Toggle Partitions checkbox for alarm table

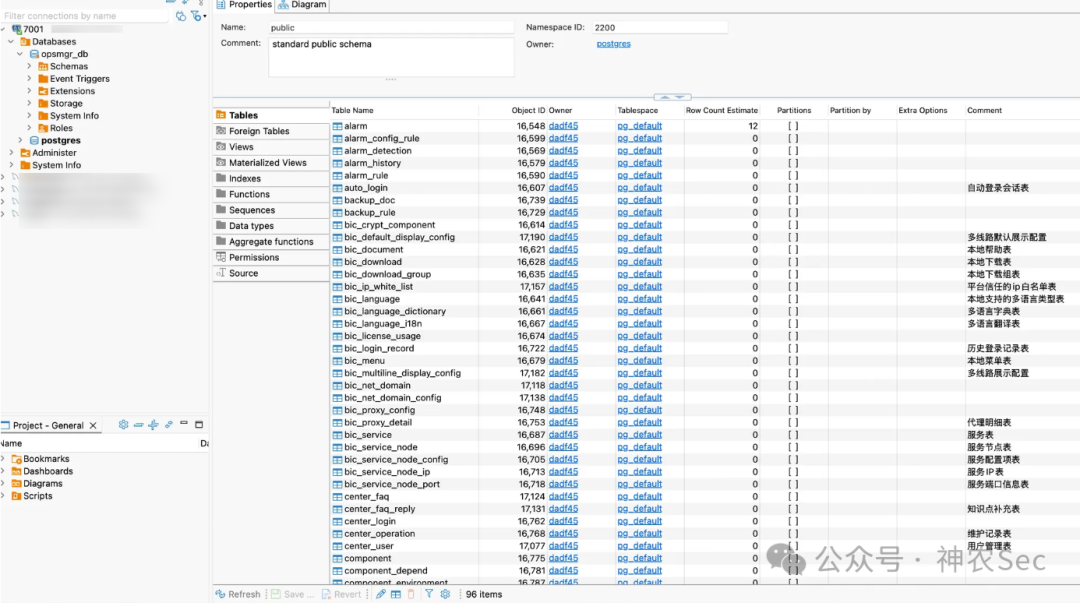click(x=793, y=127)
